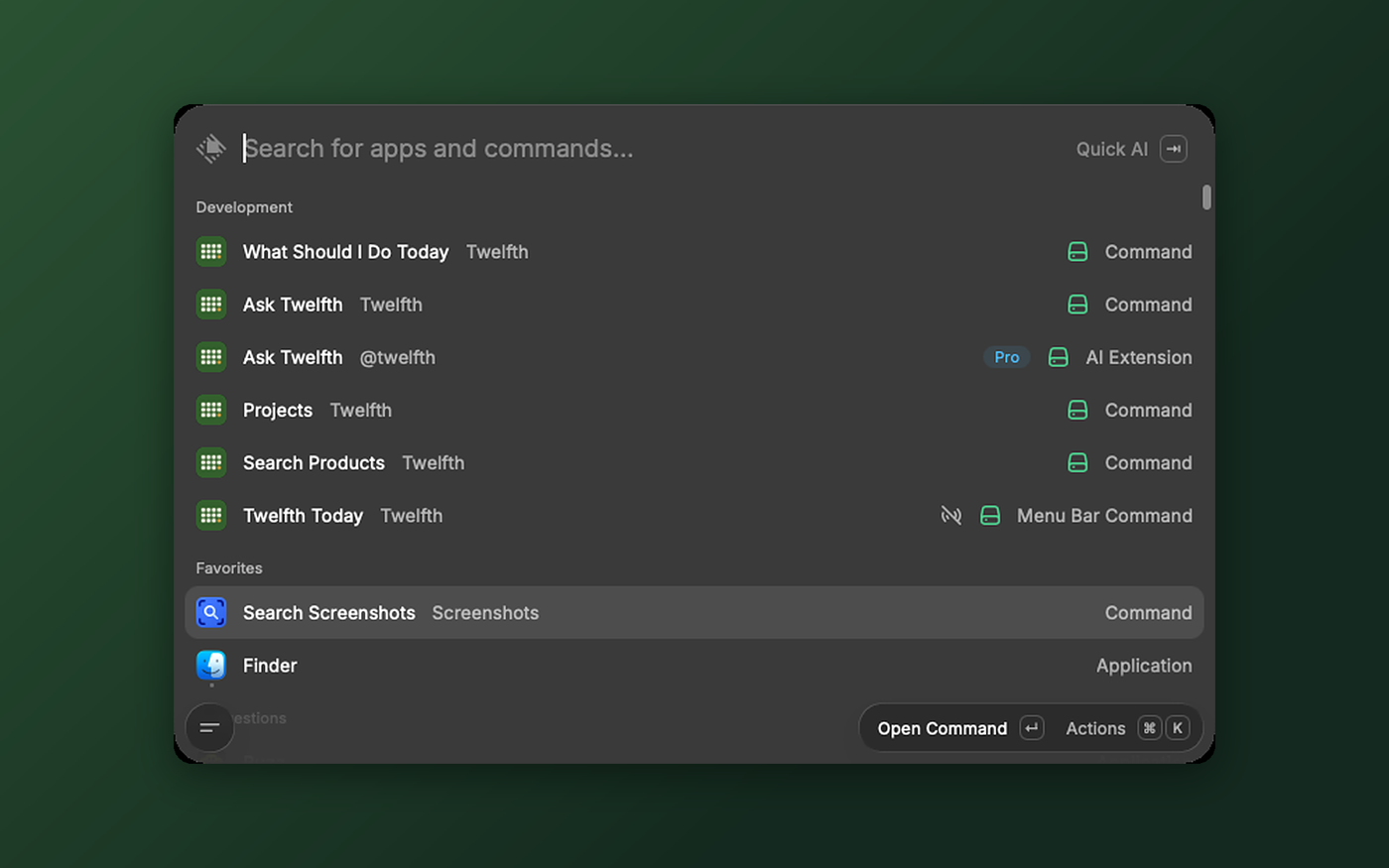
Task: Click the Twelfth Today title text
Action: pos(303,515)
